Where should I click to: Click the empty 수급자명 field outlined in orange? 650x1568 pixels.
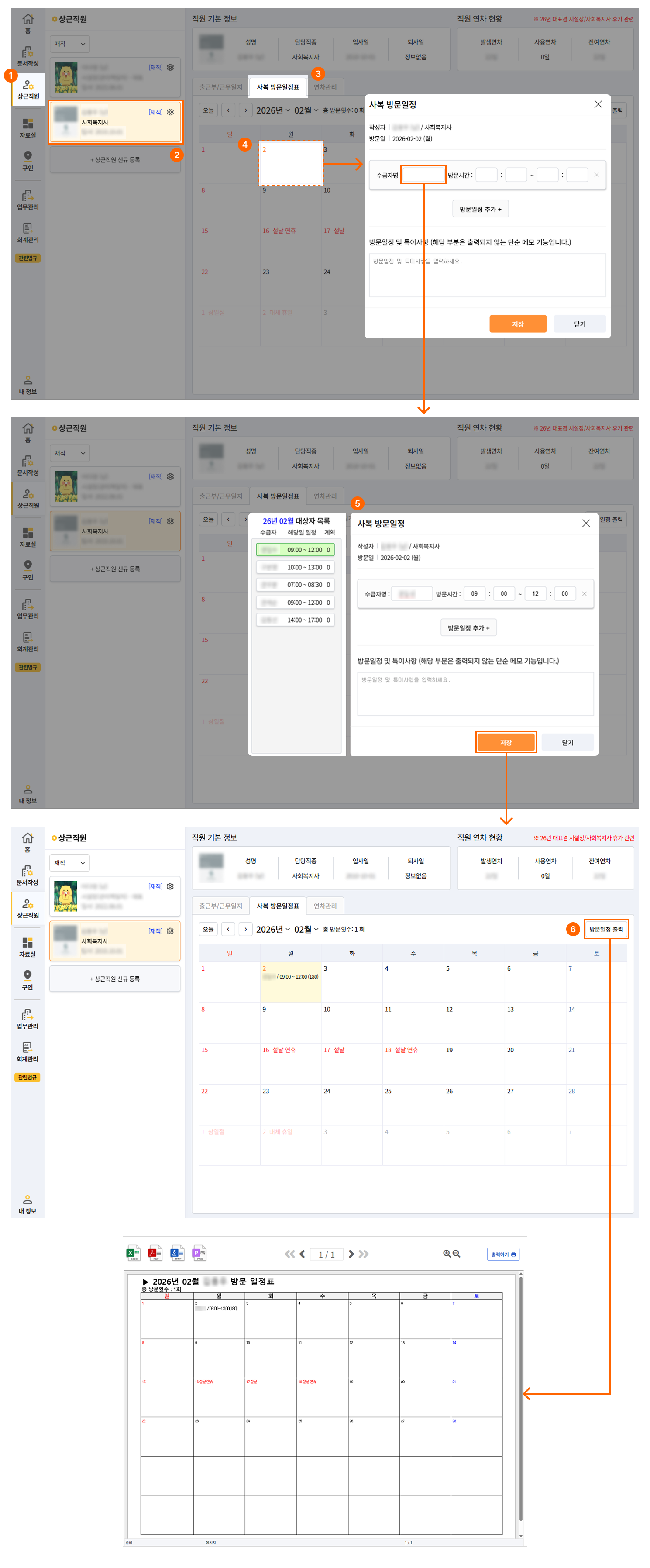point(423,175)
